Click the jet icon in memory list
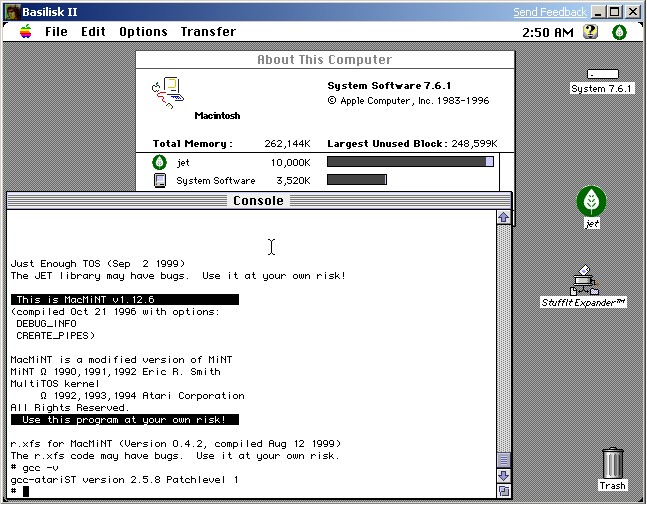 click(x=159, y=162)
